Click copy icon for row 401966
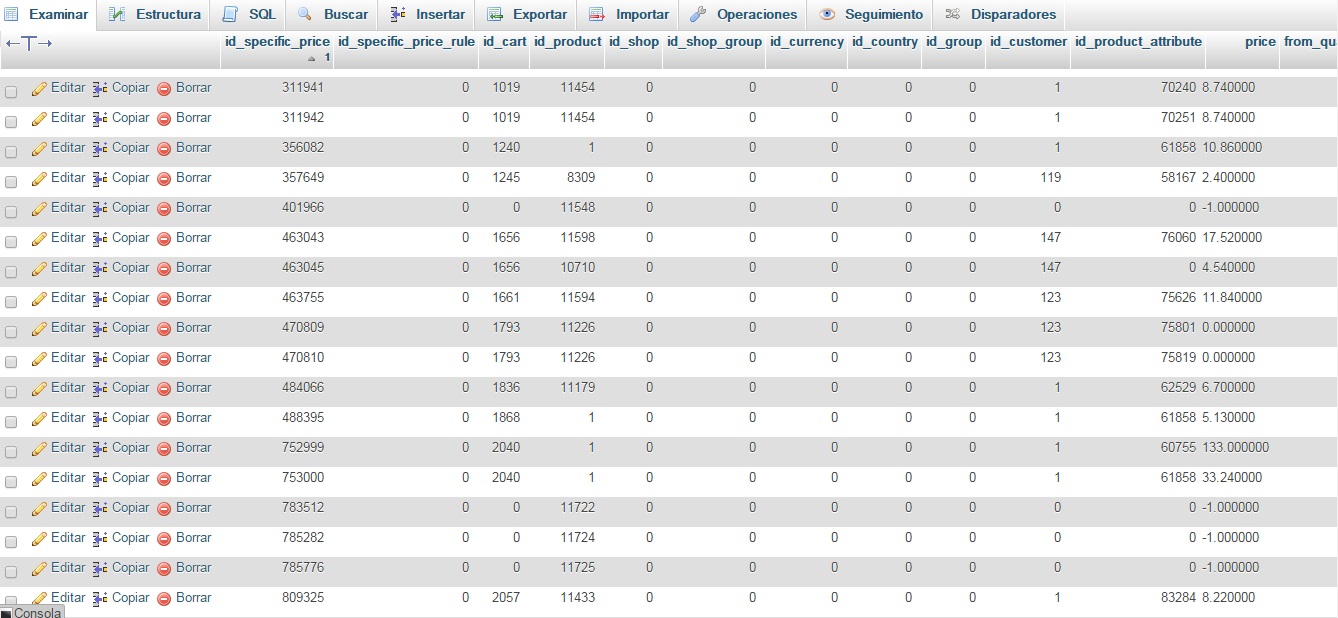The height and width of the screenshot is (618, 1338). tap(100, 208)
